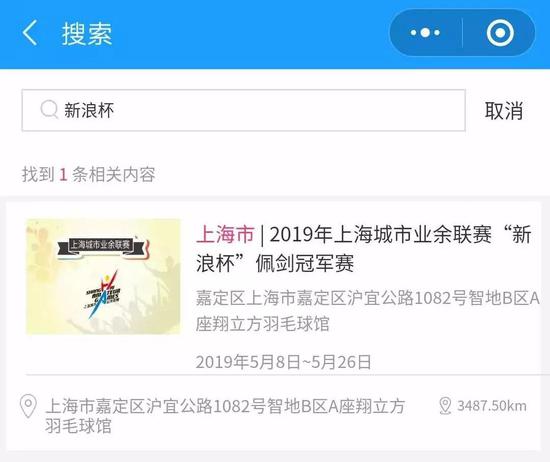Open the three-dots more menu
Image resolution: width=550 pixels, height=462 pixels.
pos(425,33)
